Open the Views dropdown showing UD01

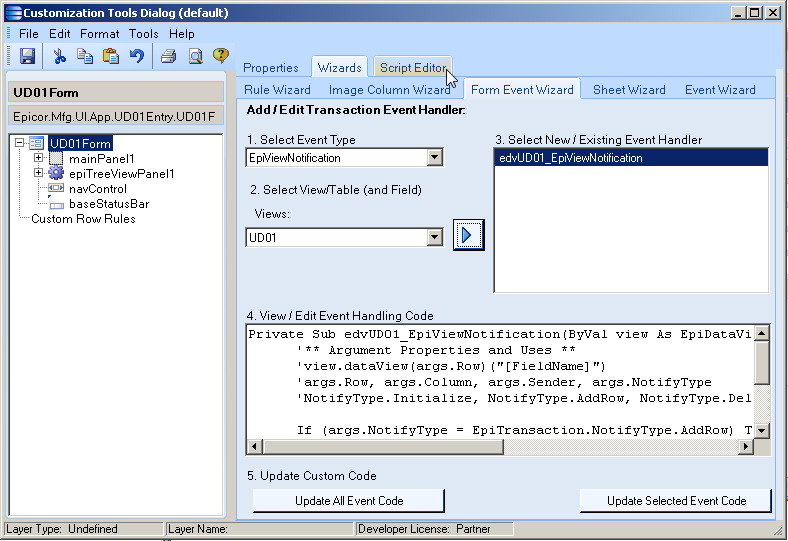[x=435, y=237]
